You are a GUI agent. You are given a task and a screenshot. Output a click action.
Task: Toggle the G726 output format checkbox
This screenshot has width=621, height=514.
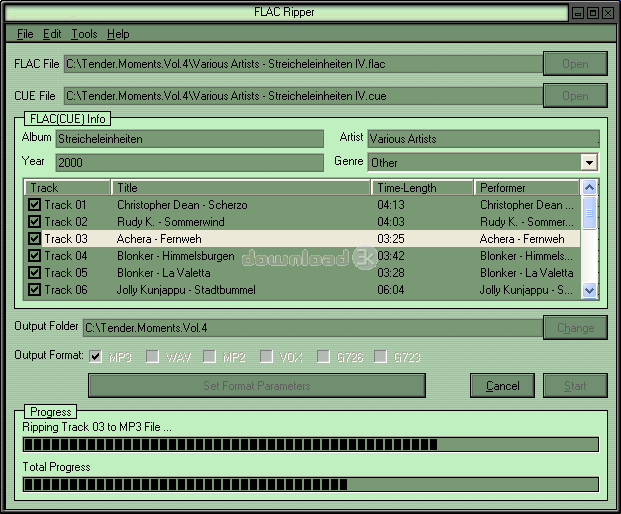click(324, 356)
